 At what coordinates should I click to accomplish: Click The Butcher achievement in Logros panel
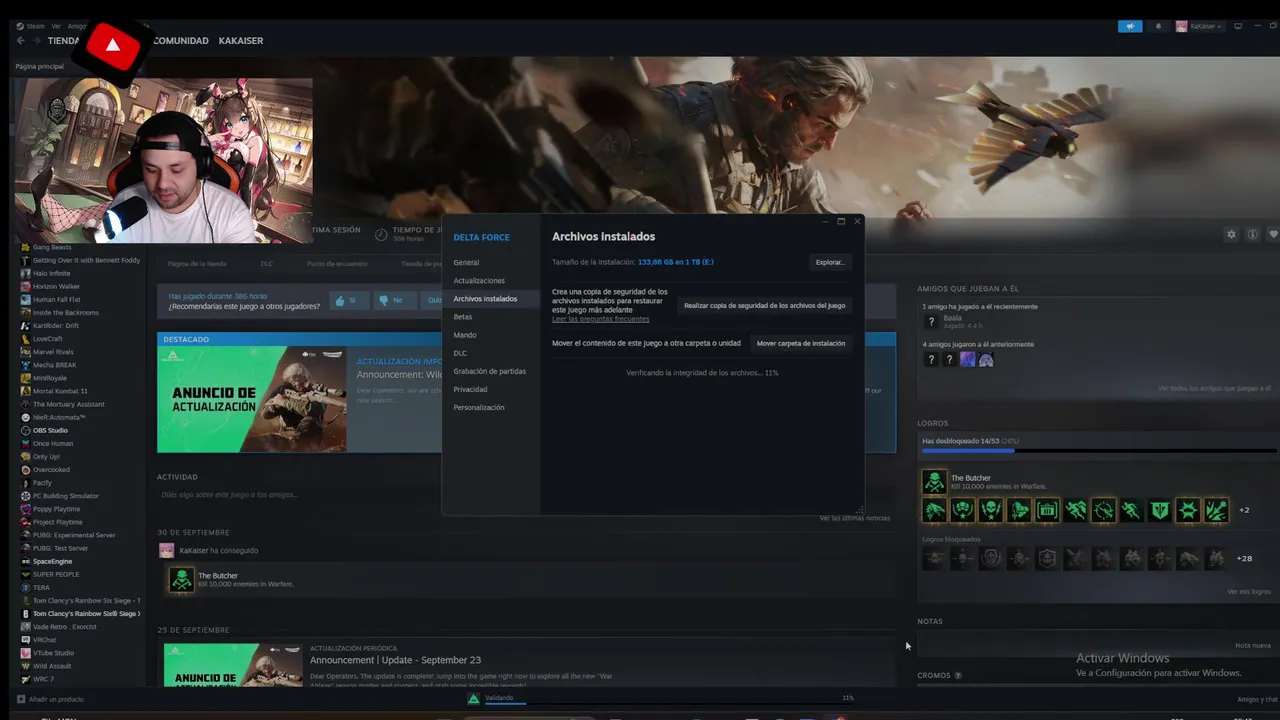pos(934,482)
